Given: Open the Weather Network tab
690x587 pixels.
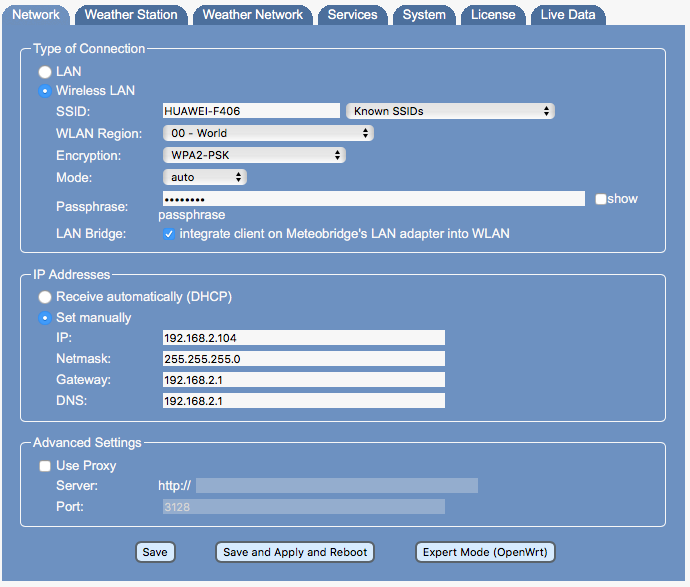Looking at the screenshot, I should 252,15.
